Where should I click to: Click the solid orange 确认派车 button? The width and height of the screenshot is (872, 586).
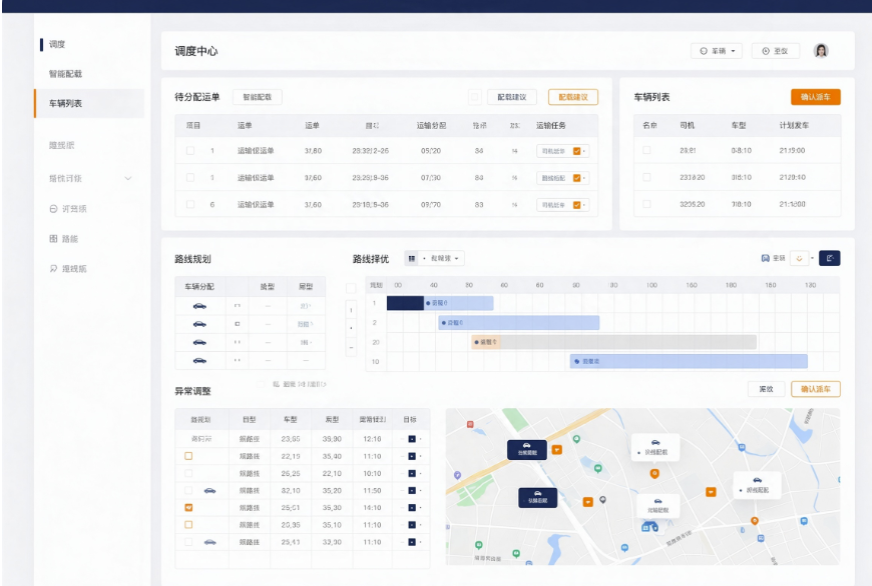coord(815,97)
